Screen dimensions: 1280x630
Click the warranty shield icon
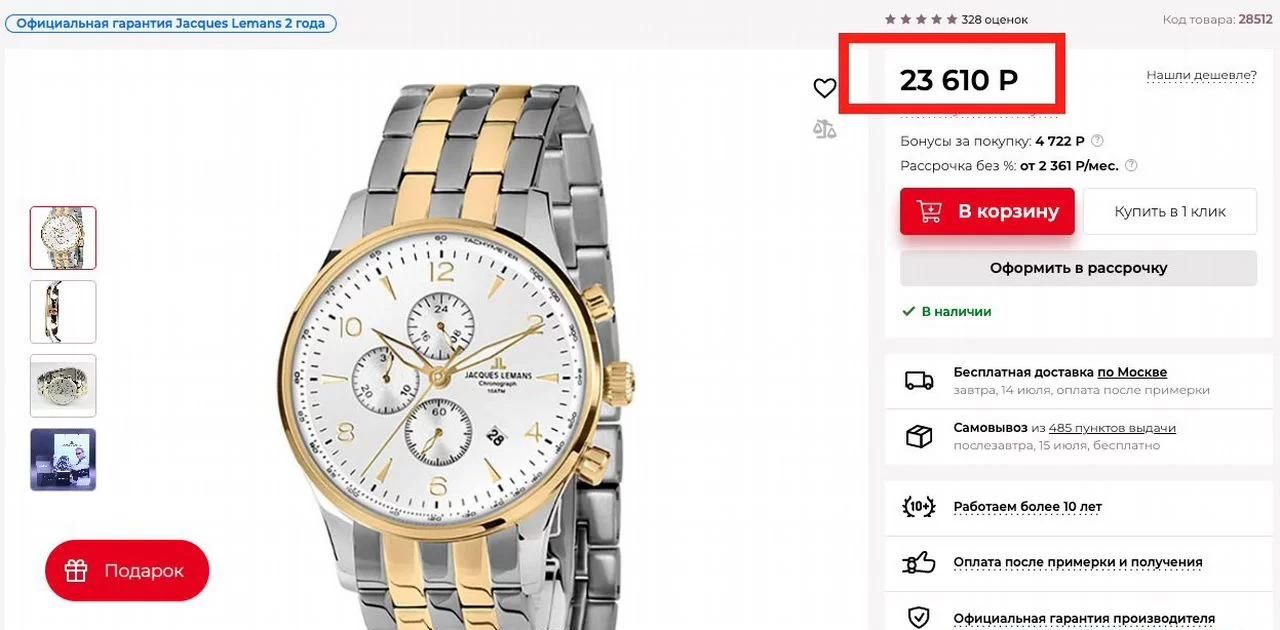[918, 617]
